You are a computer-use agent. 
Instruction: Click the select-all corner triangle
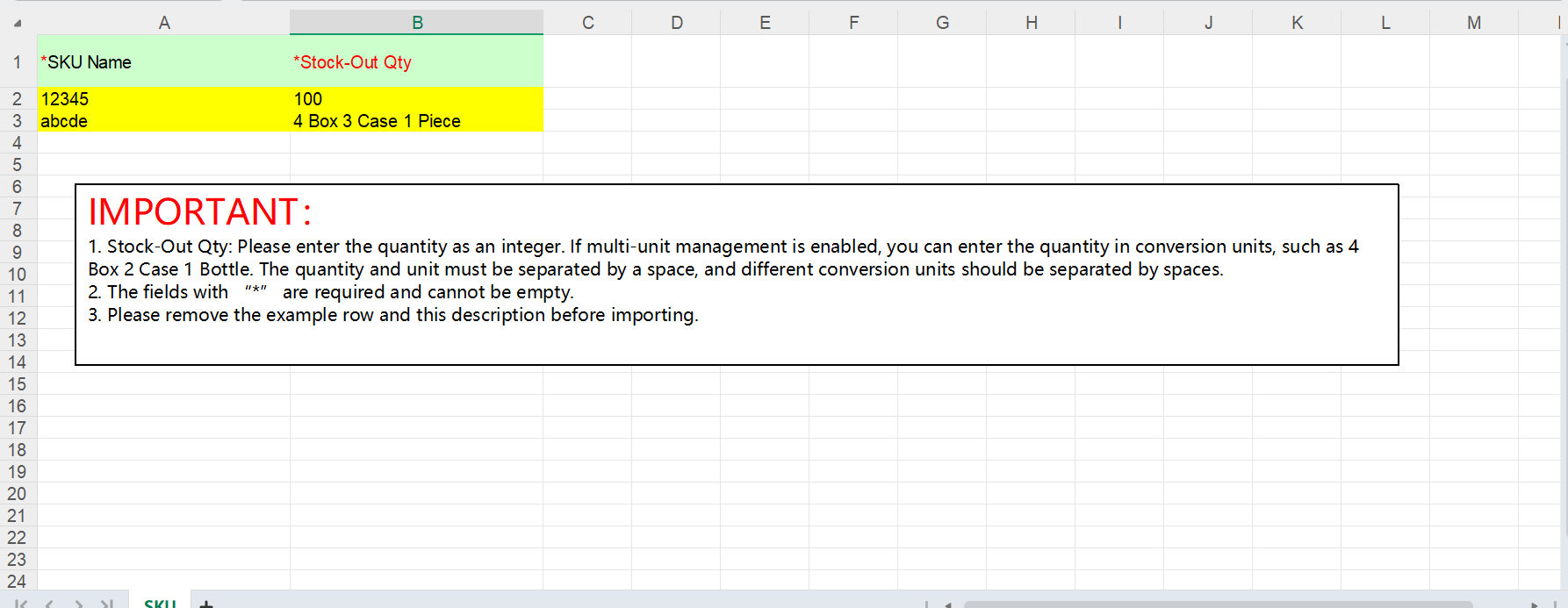pyautogui.click(x=18, y=23)
